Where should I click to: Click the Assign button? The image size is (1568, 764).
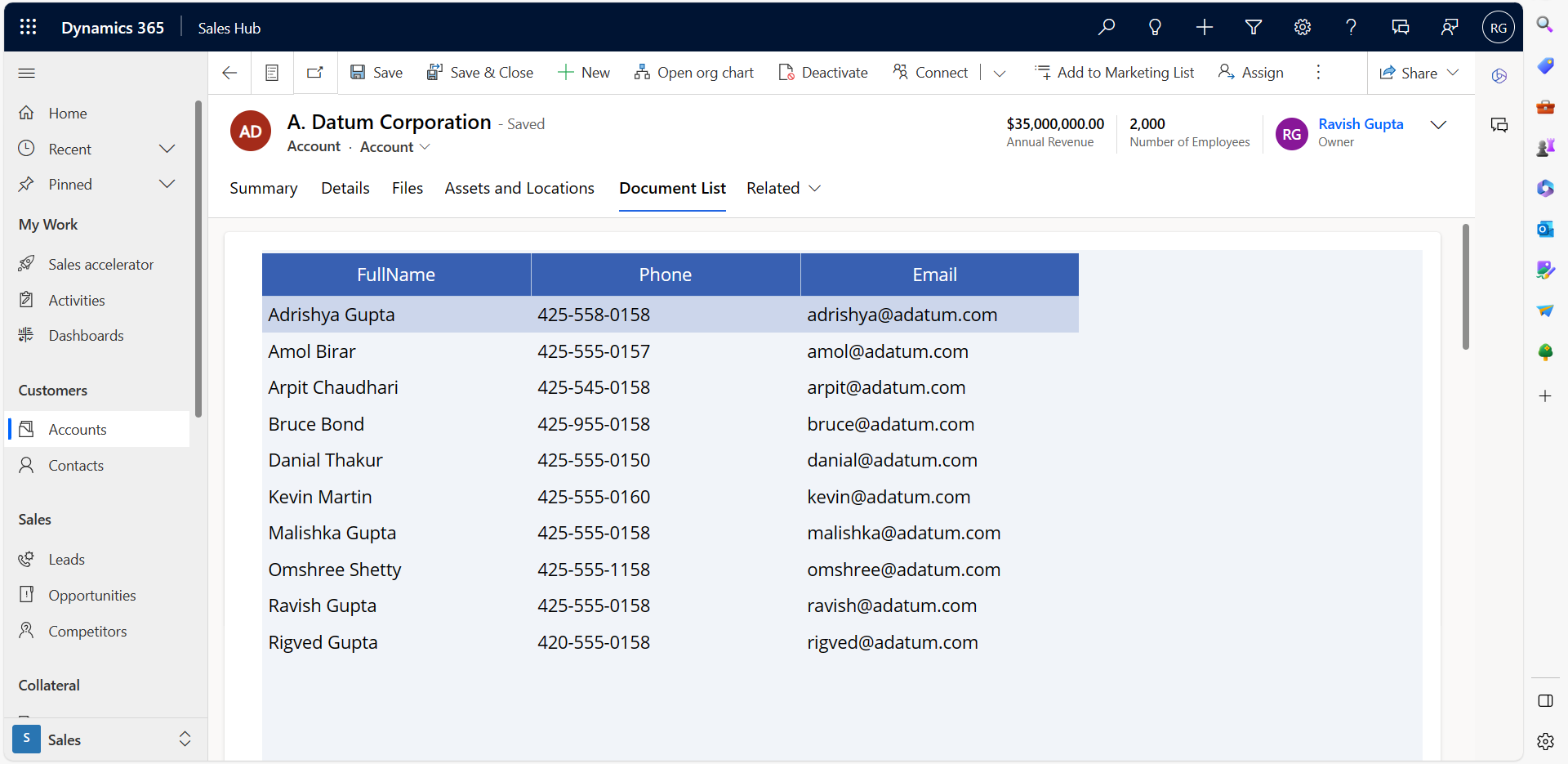[1251, 73]
